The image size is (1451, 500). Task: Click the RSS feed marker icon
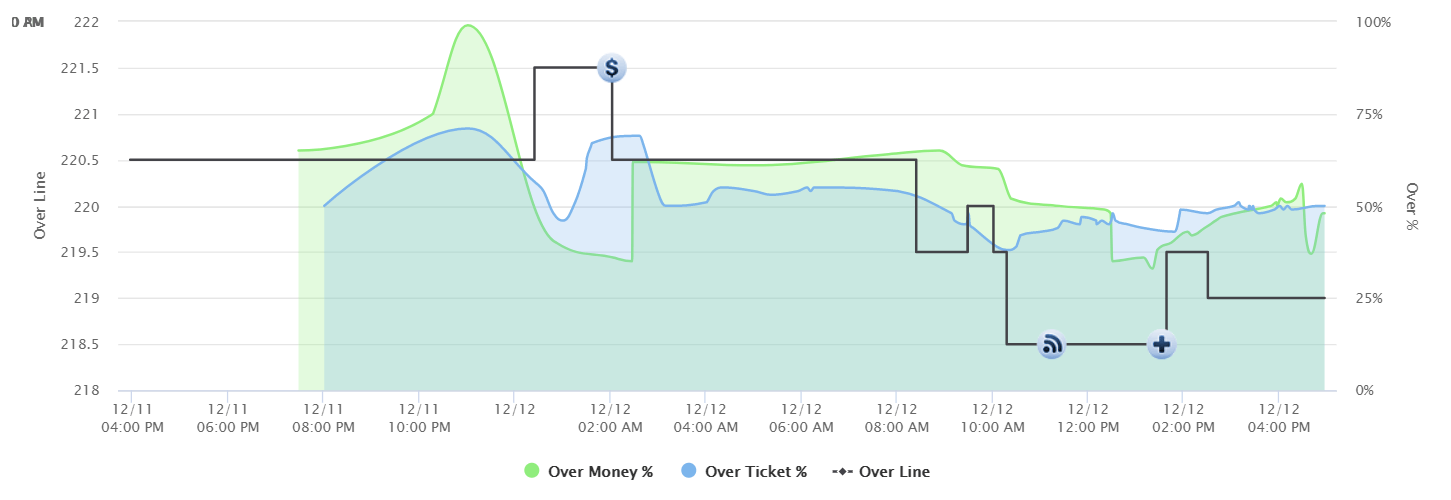[x=1051, y=345]
